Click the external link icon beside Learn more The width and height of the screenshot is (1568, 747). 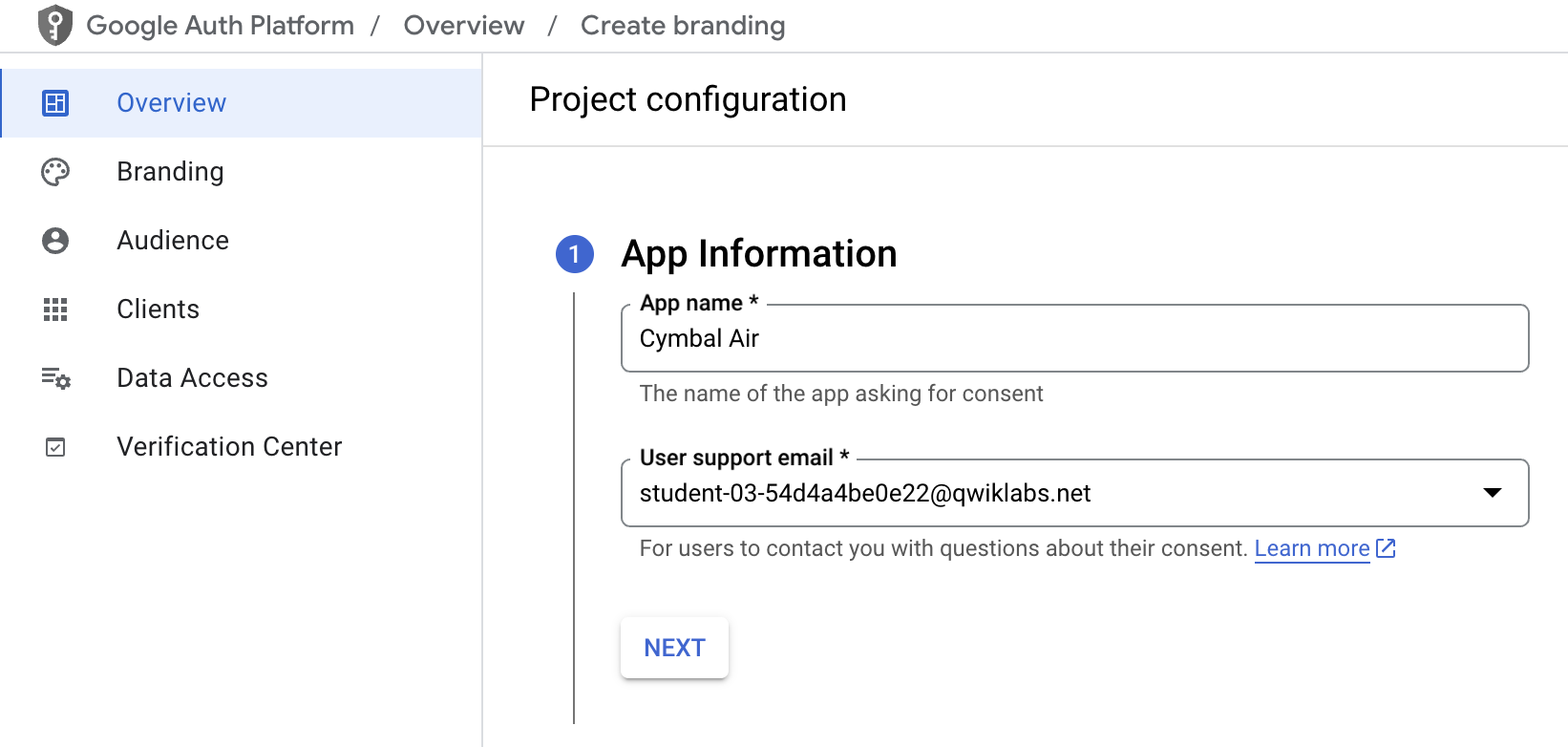(1386, 548)
